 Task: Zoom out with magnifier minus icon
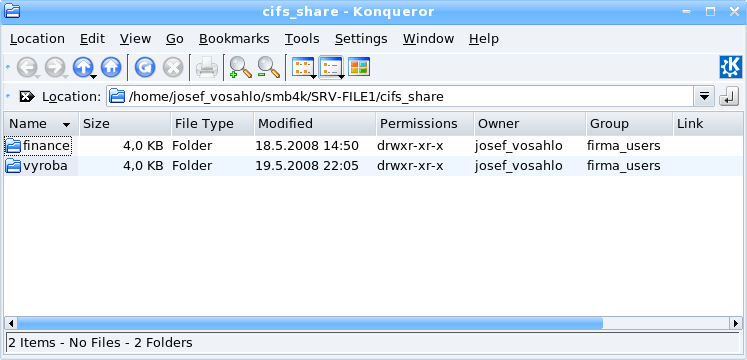pyautogui.click(x=269, y=68)
